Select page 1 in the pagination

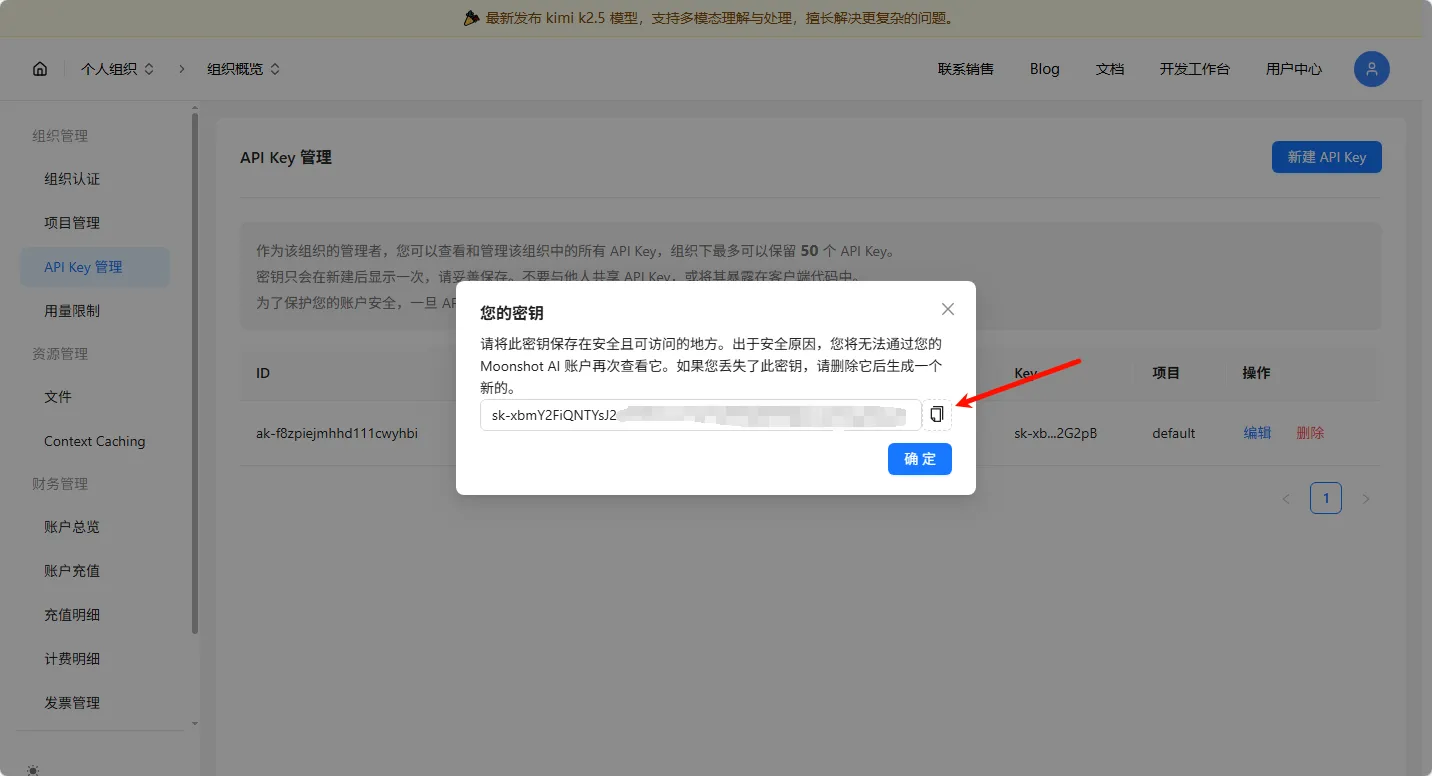(1325, 498)
